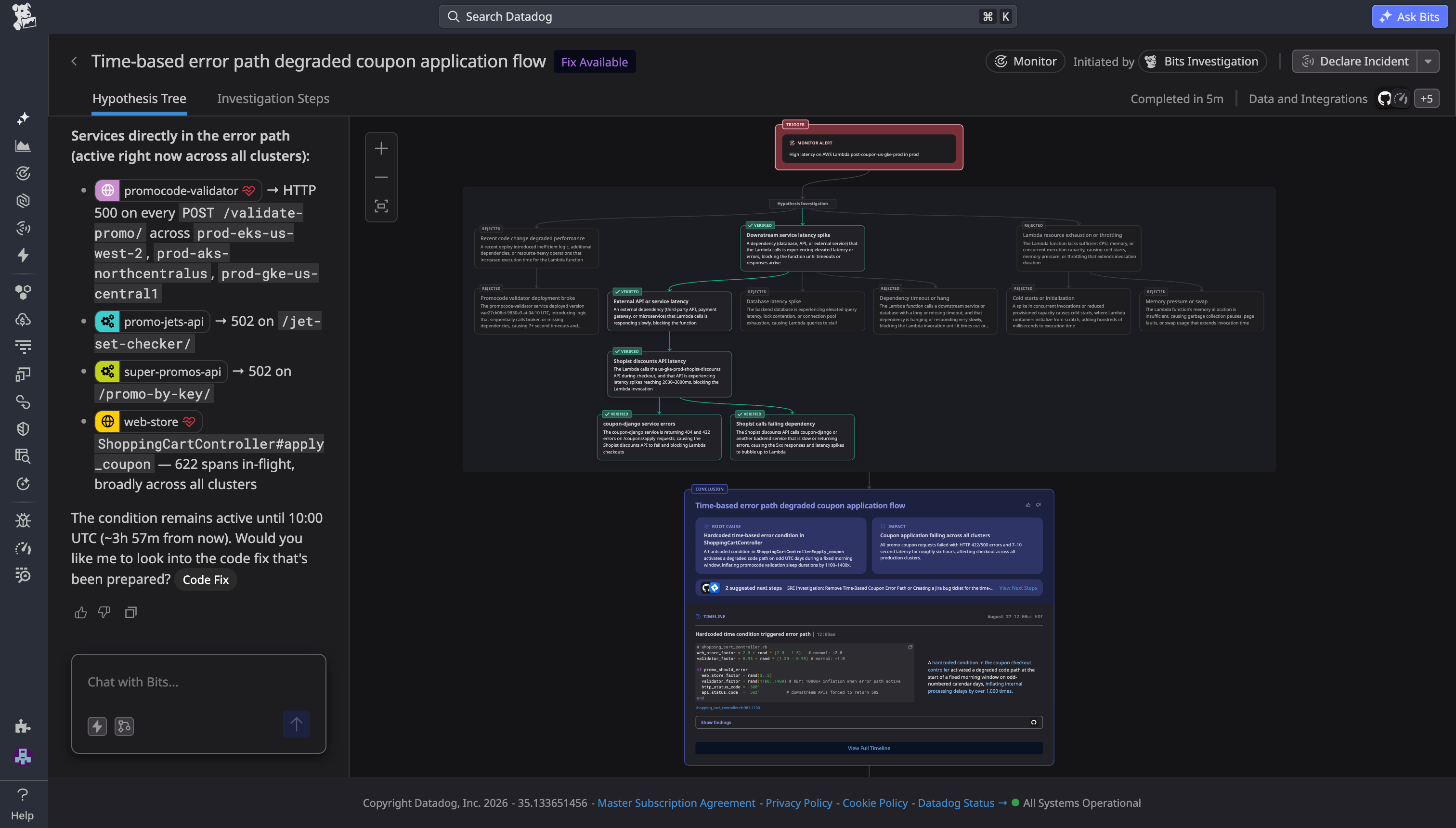Open View Next Steps link
The width and height of the screenshot is (1456, 828).
pyautogui.click(x=1017, y=588)
